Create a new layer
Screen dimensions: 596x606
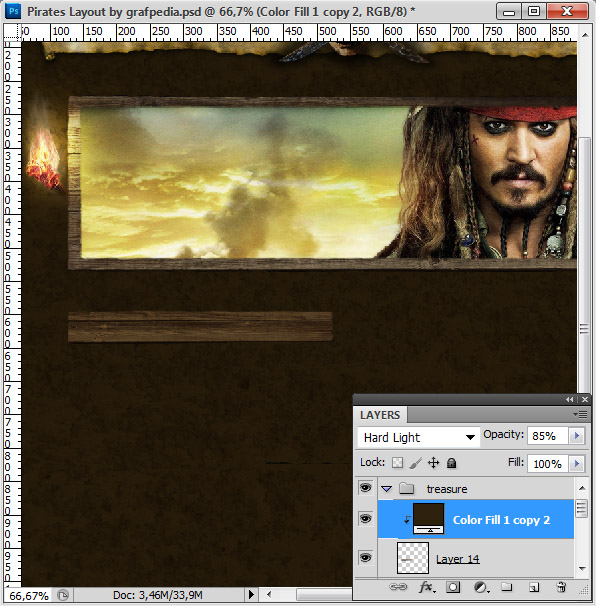534,587
